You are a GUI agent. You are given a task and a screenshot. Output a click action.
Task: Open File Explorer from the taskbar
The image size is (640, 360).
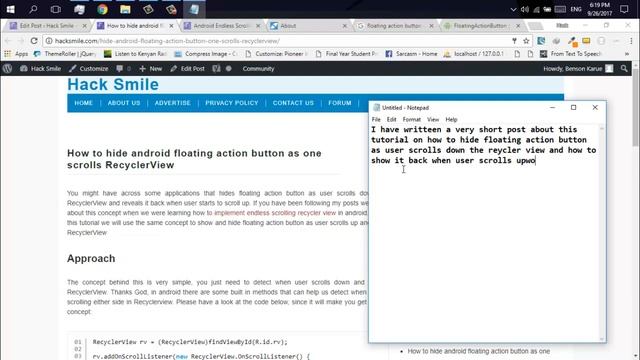click(x=125, y=9)
